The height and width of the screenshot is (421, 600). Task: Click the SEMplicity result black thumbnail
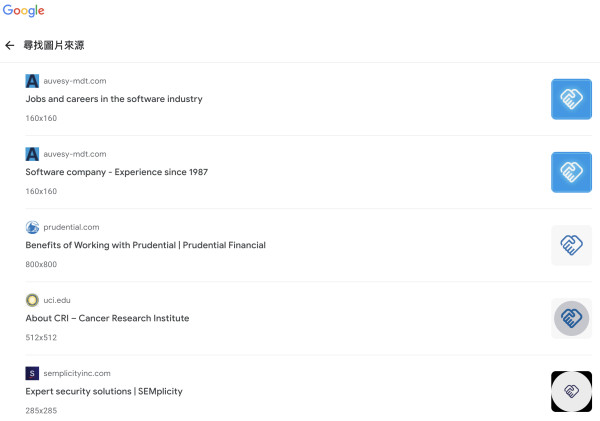tap(571, 391)
